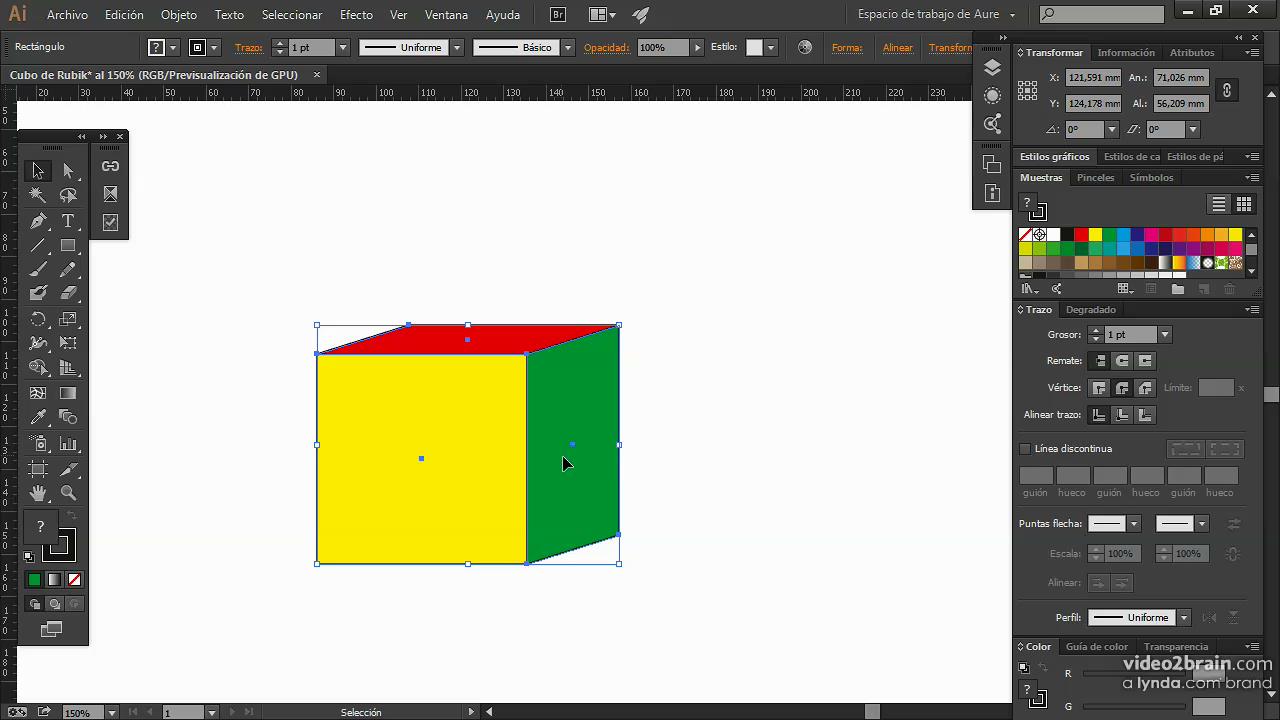
Task: Open the Layers panel icon
Action: pos(992,67)
